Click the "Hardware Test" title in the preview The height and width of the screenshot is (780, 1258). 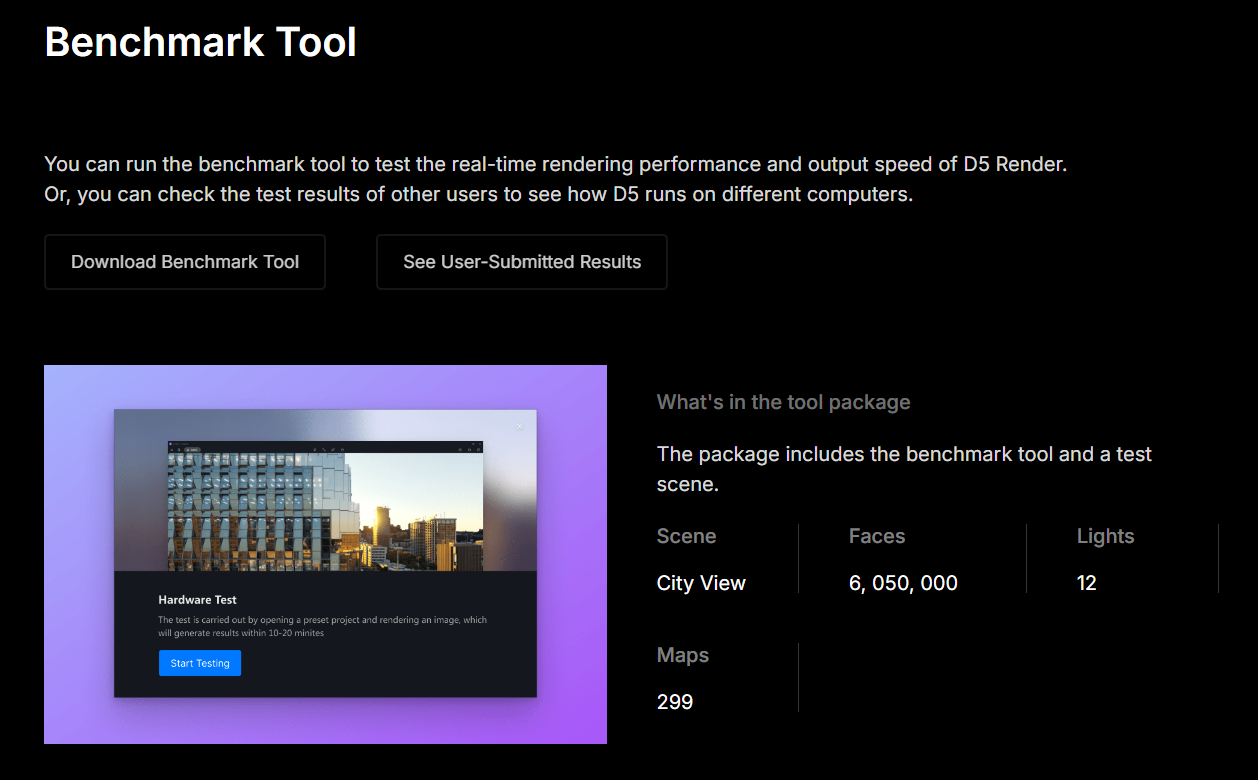[x=198, y=600]
